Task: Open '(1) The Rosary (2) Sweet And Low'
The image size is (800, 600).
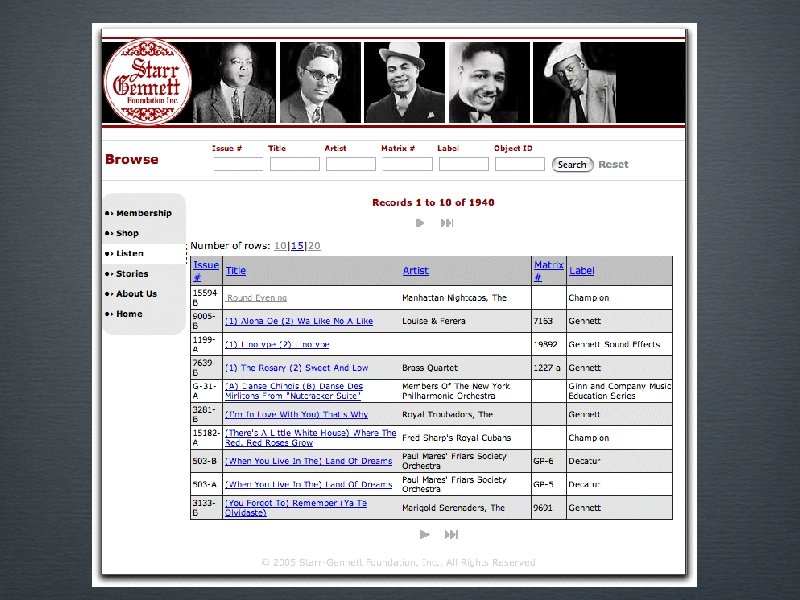Action: click(x=296, y=368)
